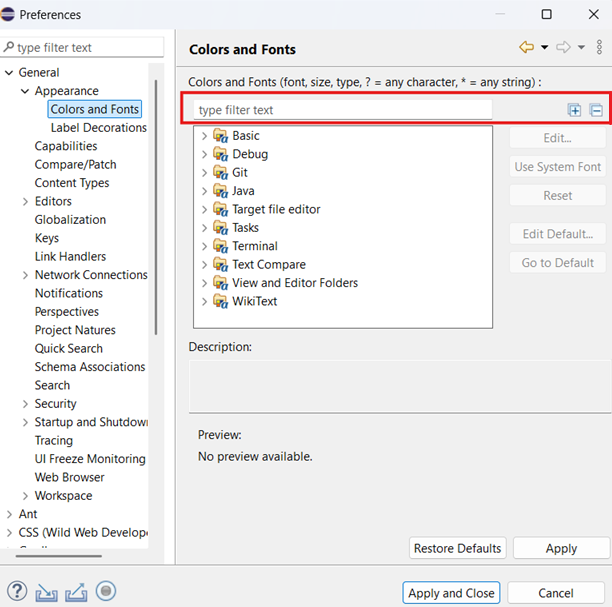Open the Quick Search preference page

coord(69,348)
